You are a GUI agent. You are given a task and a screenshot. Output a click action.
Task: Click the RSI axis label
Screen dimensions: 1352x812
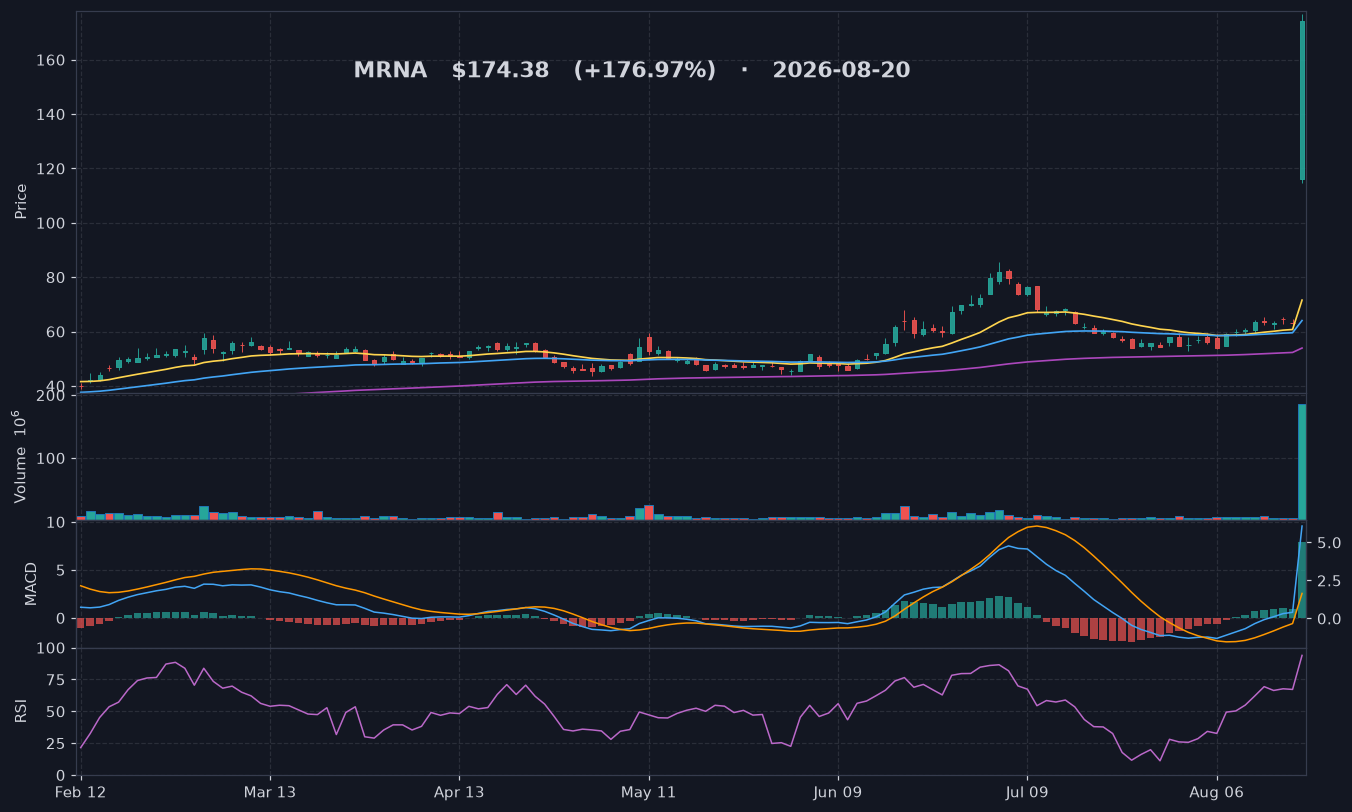[21, 711]
